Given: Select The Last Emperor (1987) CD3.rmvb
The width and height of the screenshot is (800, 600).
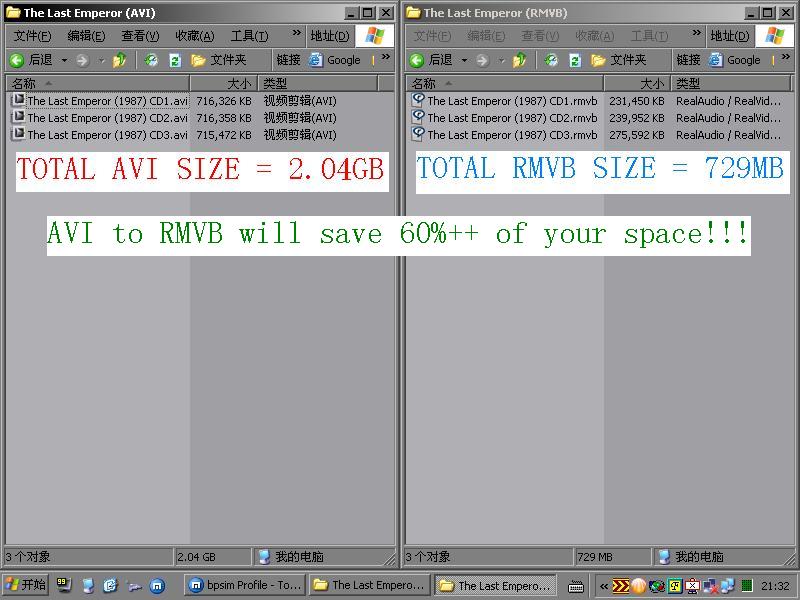Looking at the screenshot, I should pos(512,135).
